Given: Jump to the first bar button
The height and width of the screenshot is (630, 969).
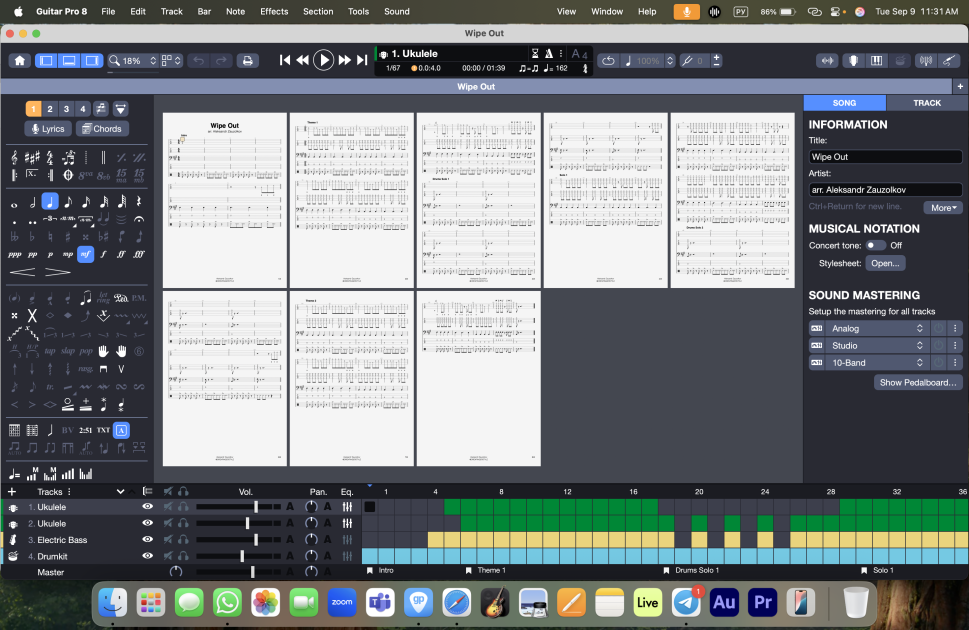Looking at the screenshot, I should pyautogui.click(x=284, y=60).
